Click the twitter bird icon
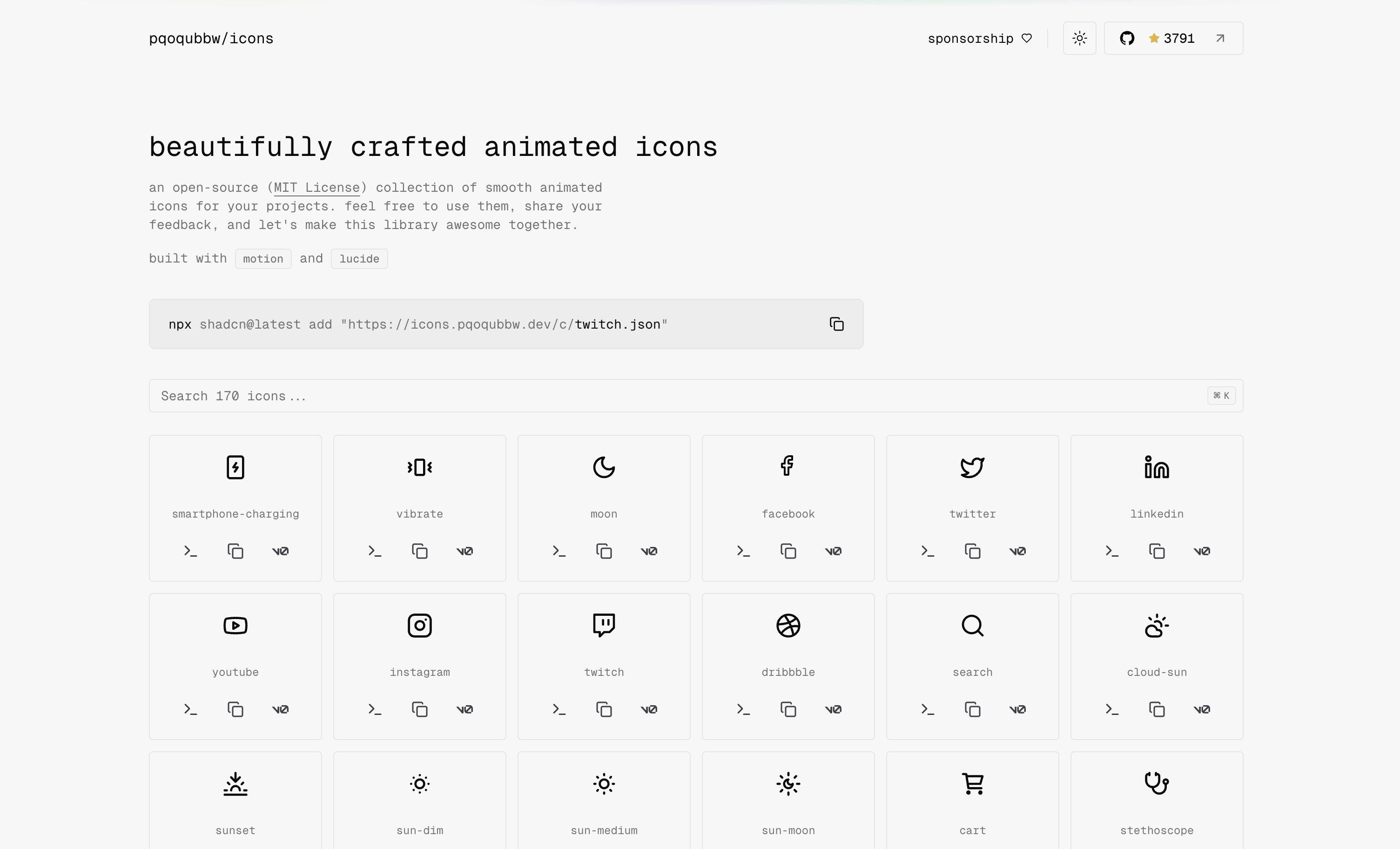Viewport: 1400px width, 849px height. (x=972, y=467)
